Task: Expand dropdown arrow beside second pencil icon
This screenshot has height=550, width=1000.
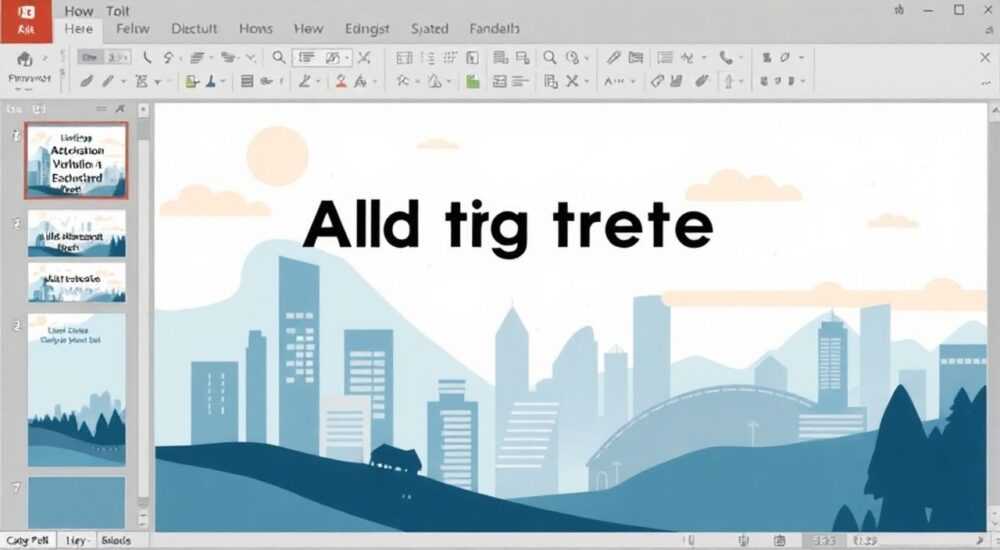Action: click(x=123, y=82)
